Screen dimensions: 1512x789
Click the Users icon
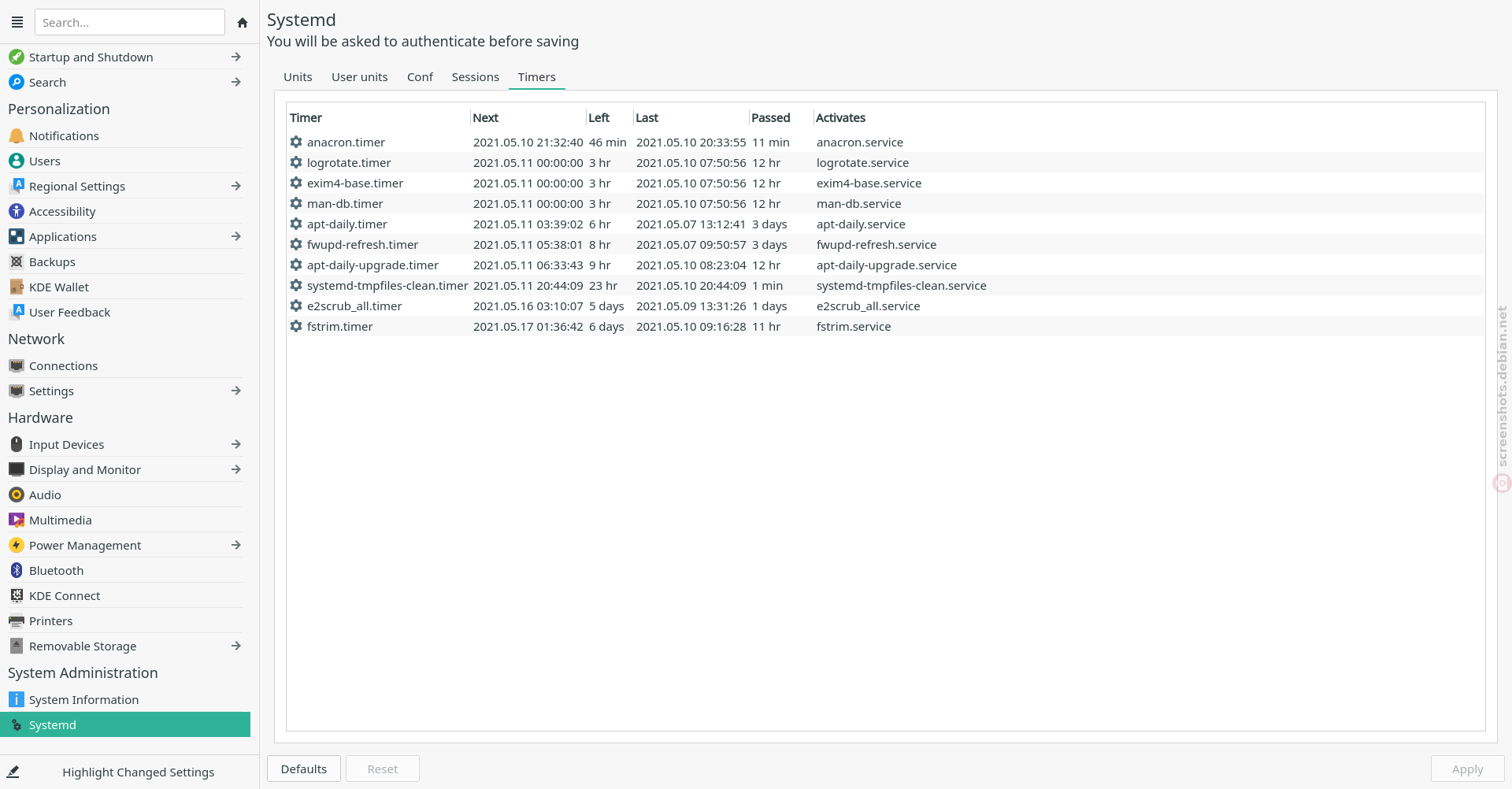point(17,161)
